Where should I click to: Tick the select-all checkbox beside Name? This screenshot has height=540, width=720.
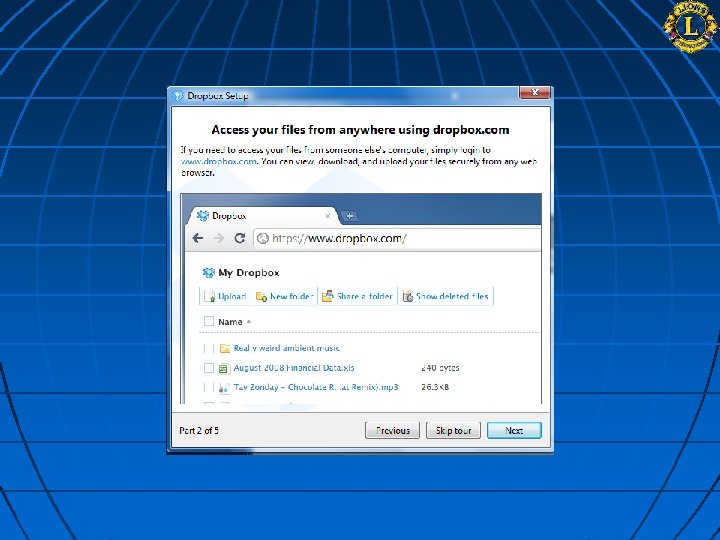(x=208, y=321)
